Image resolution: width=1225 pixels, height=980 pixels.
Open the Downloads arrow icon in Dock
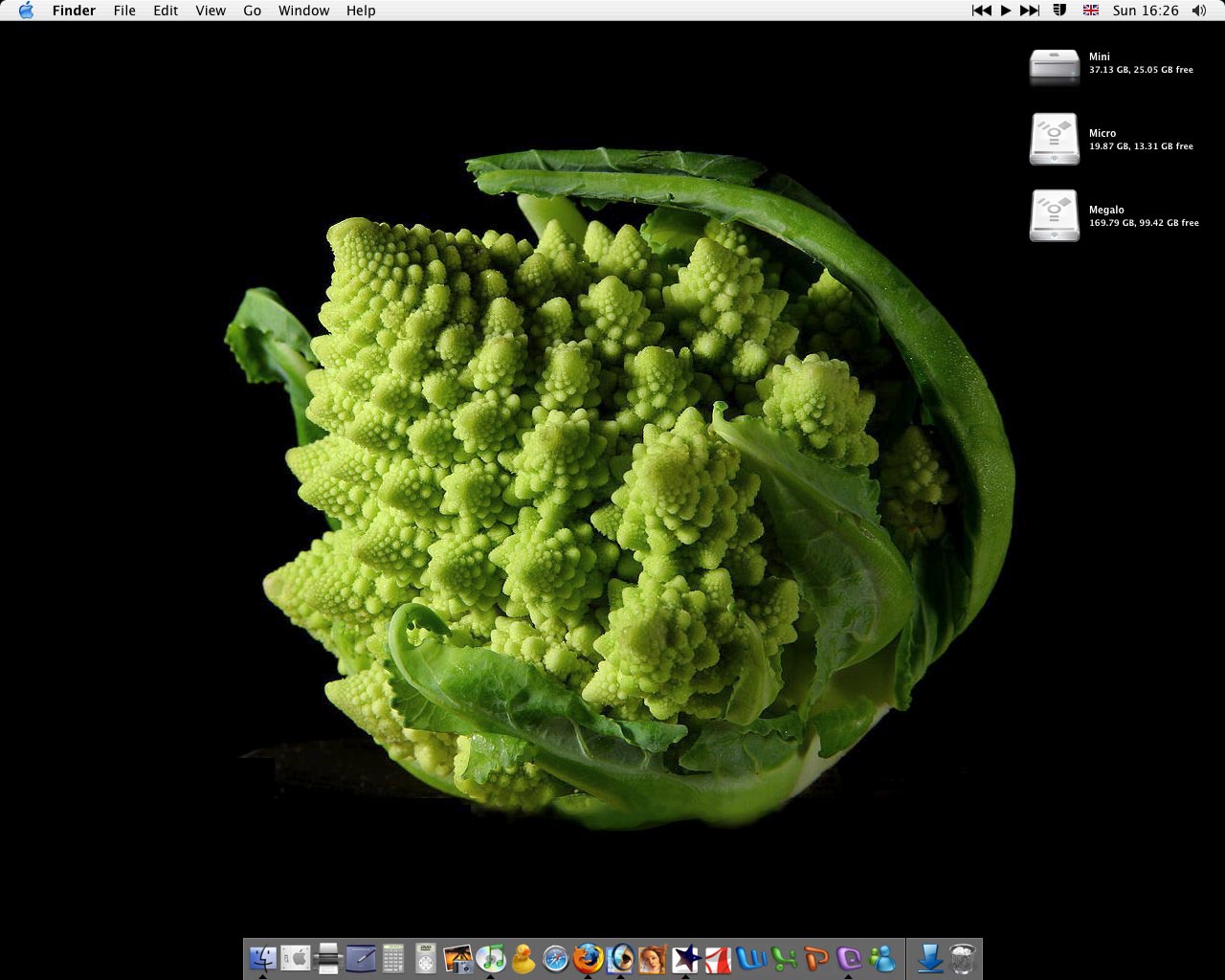tap(929, 958)
